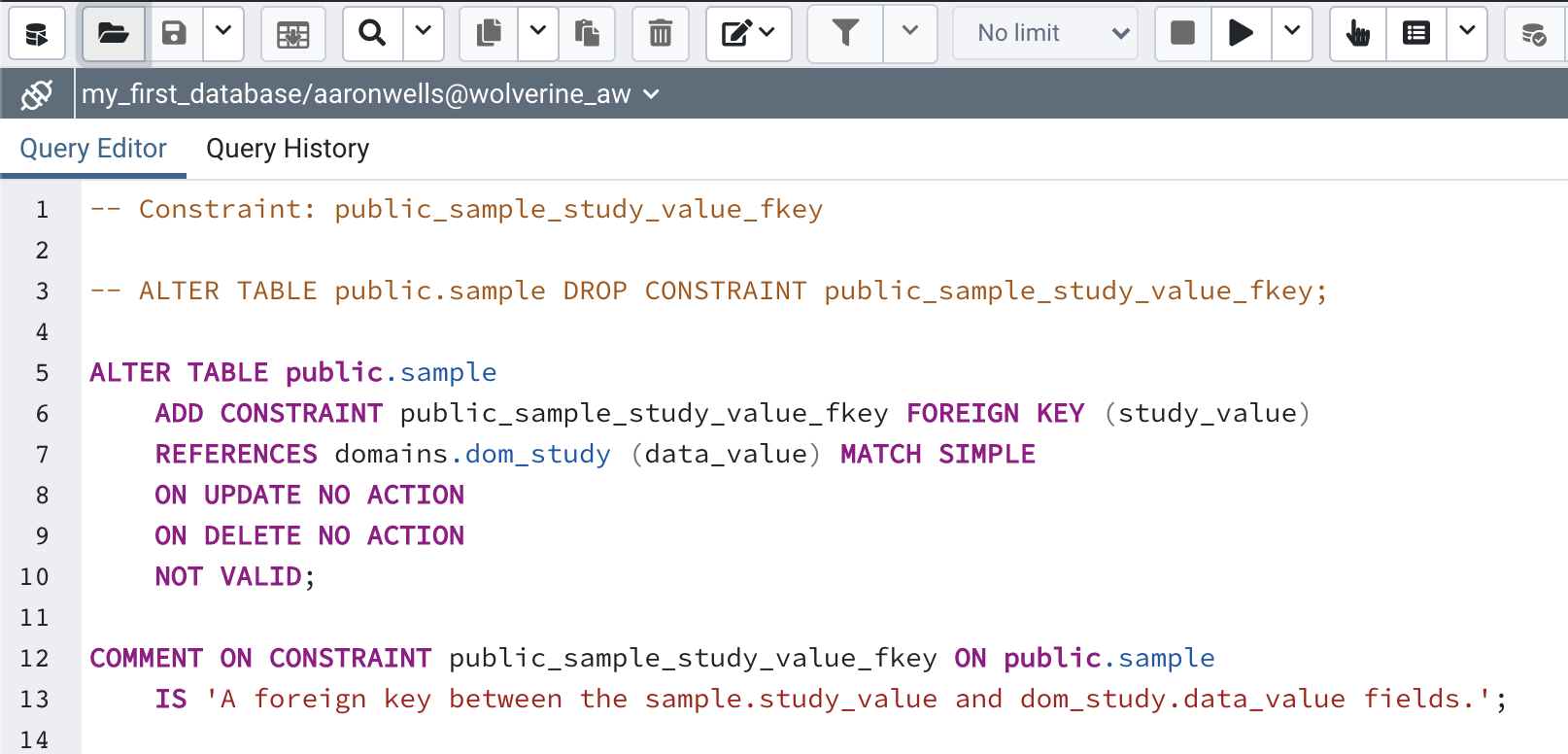Select the Query Editor tab

pos(93,149)
